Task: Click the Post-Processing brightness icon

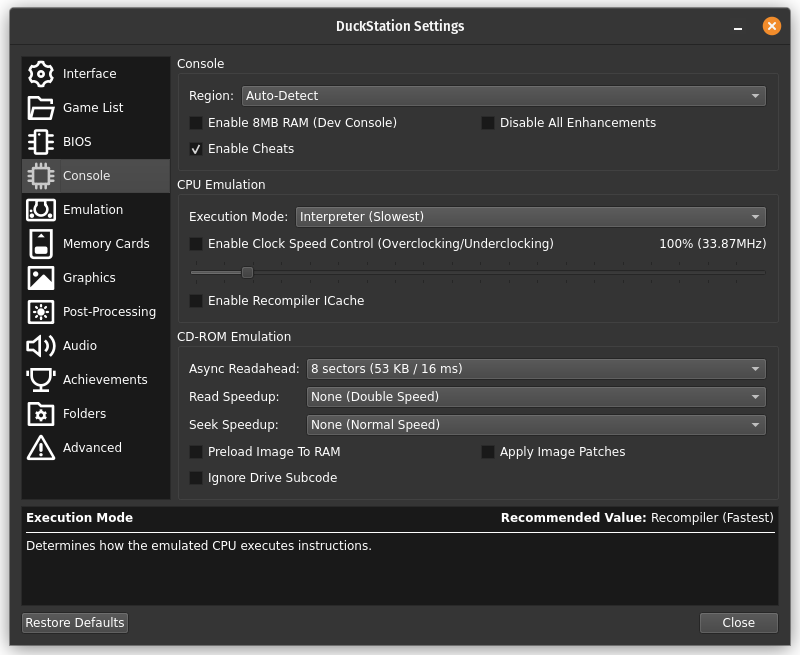Action: [41, 312]
